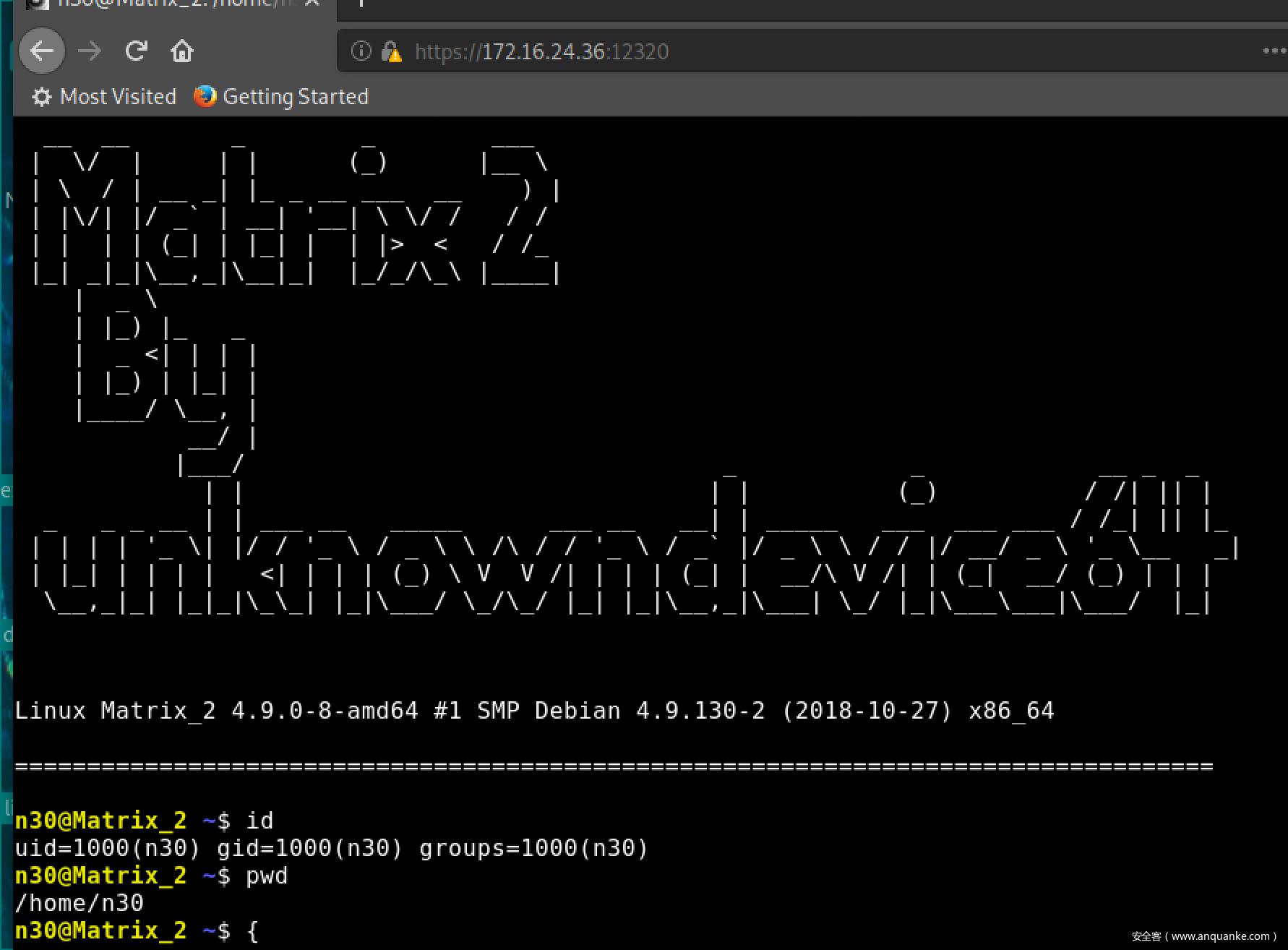Open a new tab with the plus button
The image size is (1288, 950).
point(361,4)
